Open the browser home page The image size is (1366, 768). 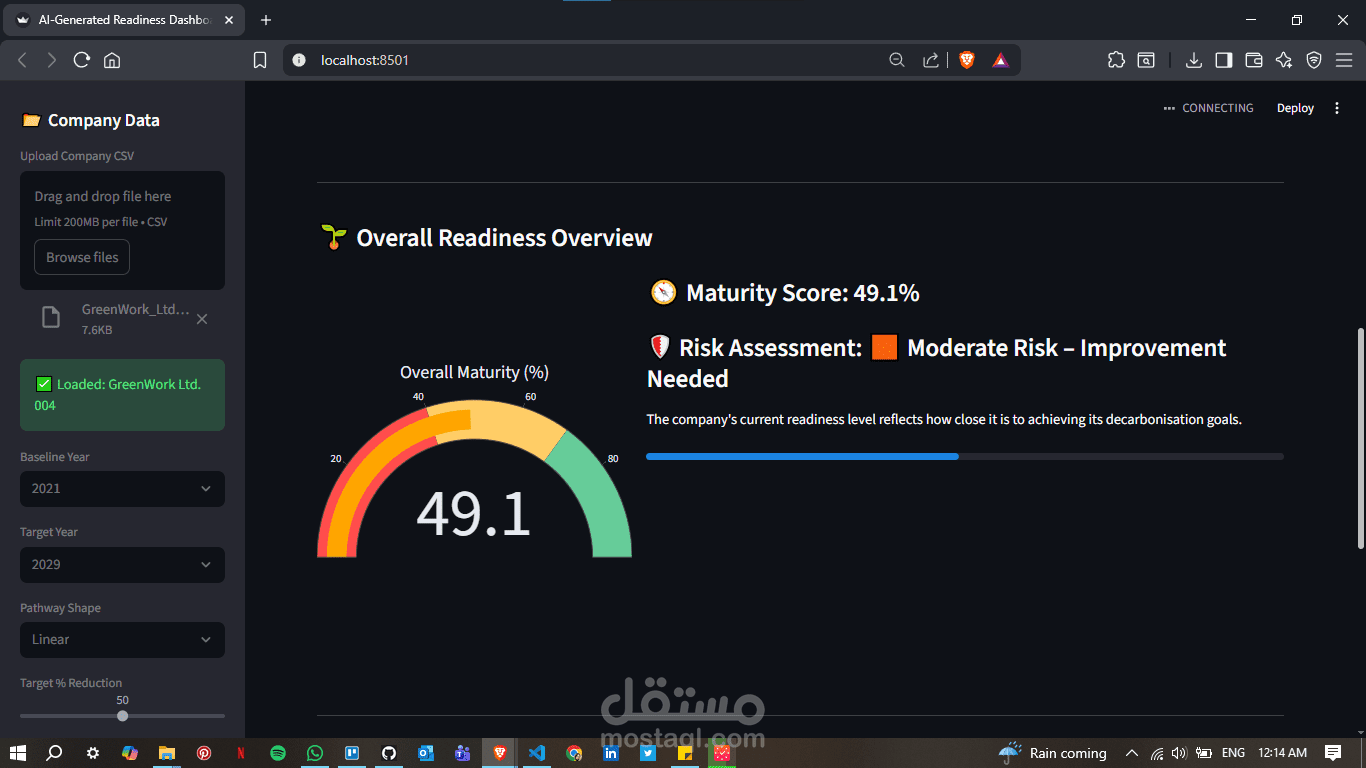point(112,60)
